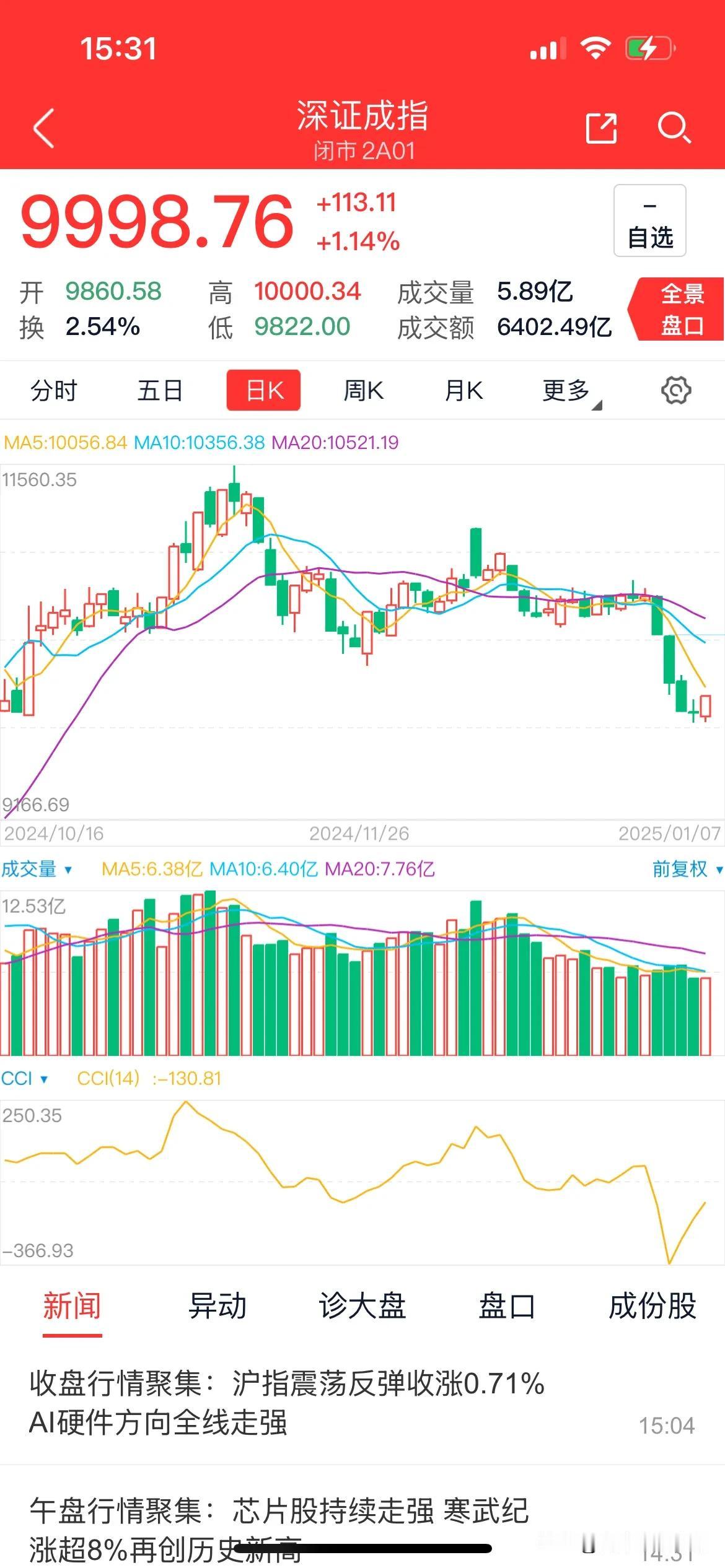The width and height of the screenshot is (725, 1568).
Task: Tap the search magnifier icon
Action: click(x=674, y=128)
